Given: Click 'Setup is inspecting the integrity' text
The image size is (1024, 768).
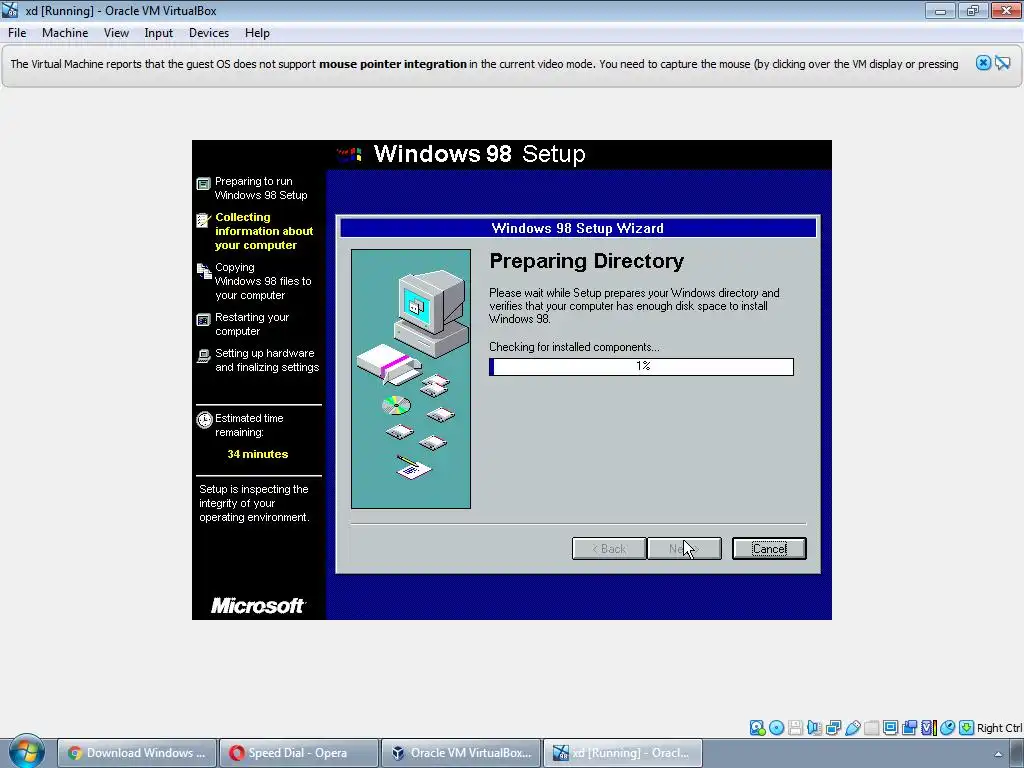Looking at the screenshot, I should 254,503.
